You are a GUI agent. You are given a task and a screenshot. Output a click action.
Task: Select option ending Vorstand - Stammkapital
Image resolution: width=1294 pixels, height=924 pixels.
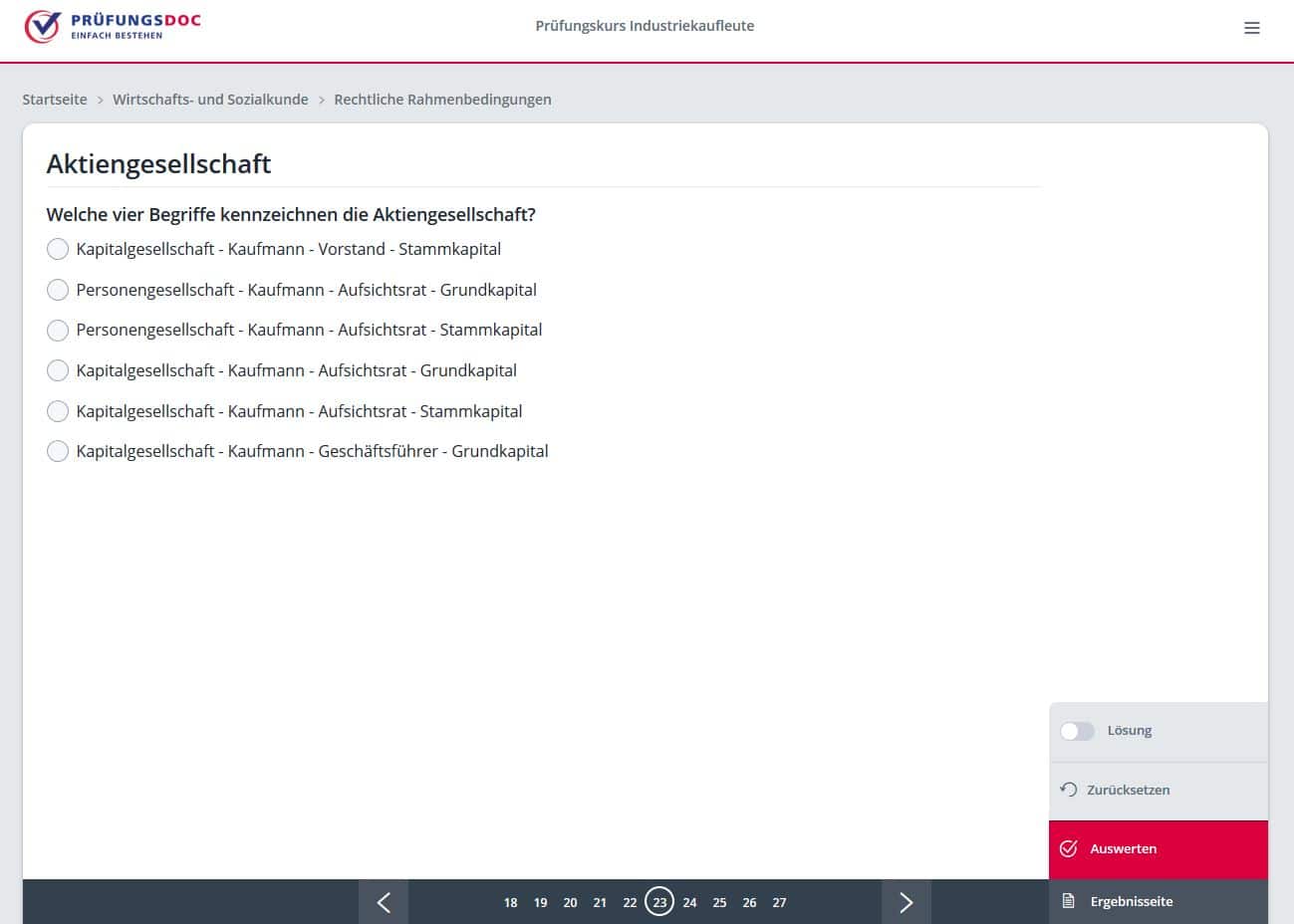coord(58,249)
